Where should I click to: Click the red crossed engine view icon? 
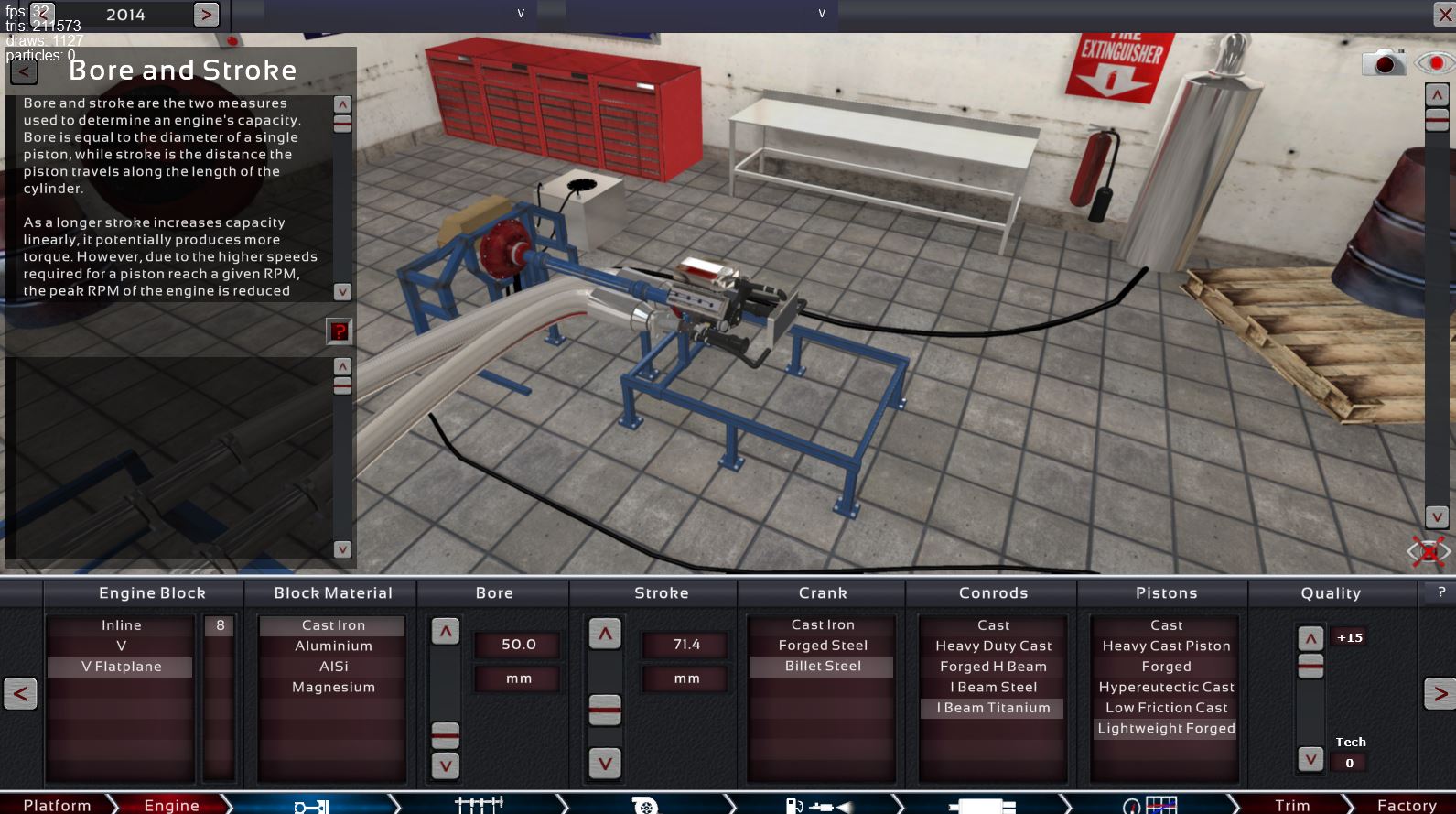click(x=1428, y=551)
